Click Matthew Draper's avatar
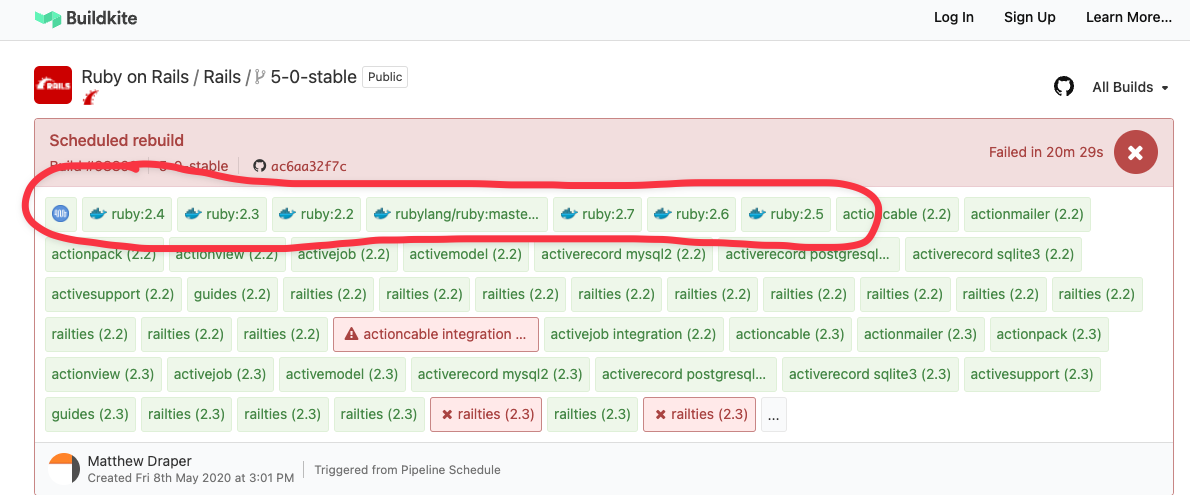1190x495 pixels. [x=64, y=468]
